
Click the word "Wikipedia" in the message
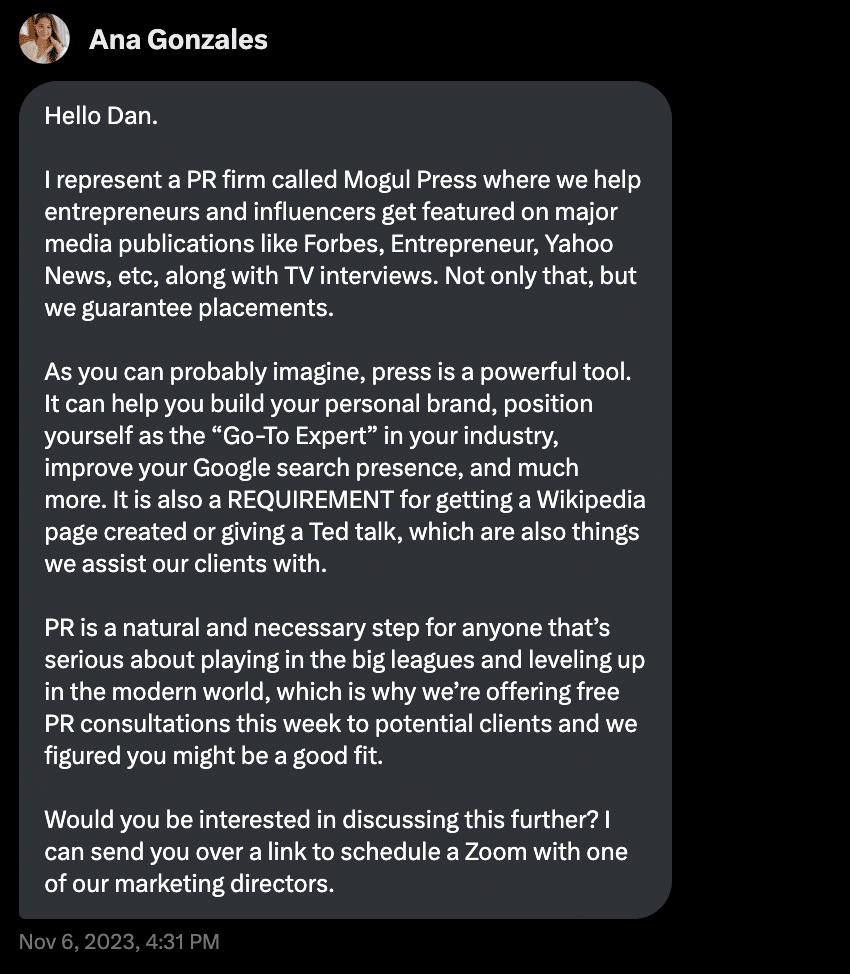pyautogui.click(x=591, y=500)
